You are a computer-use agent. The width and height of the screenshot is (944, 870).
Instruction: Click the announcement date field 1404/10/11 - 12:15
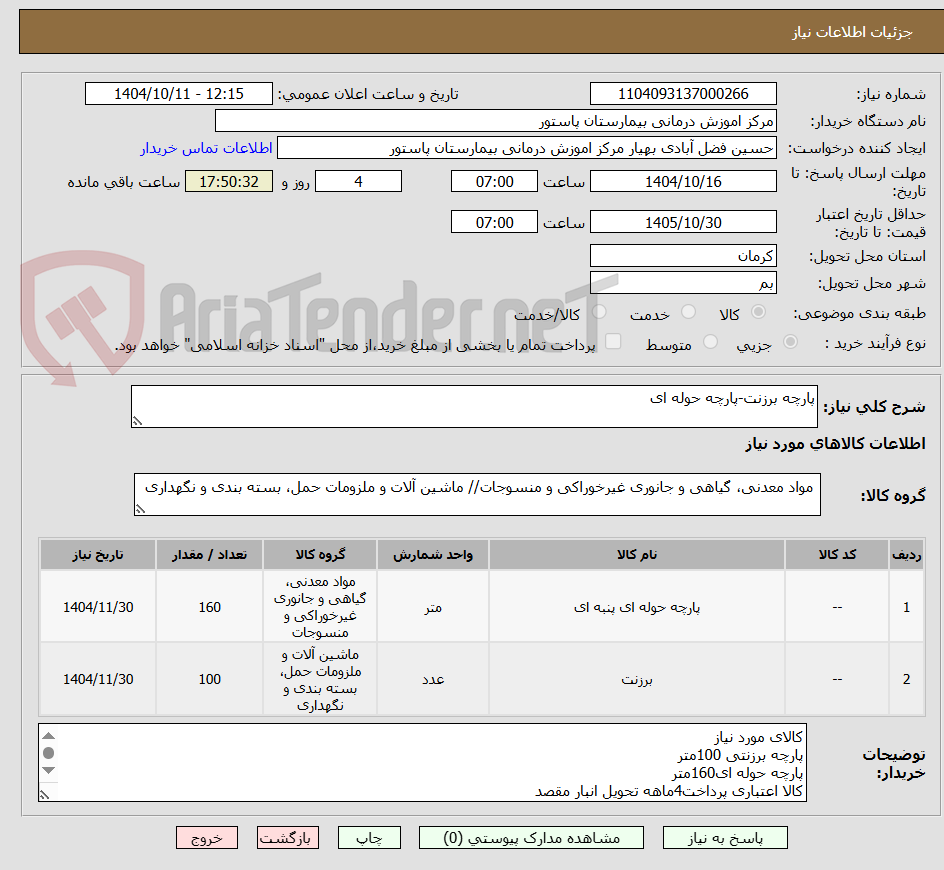[x=179, y=94]
